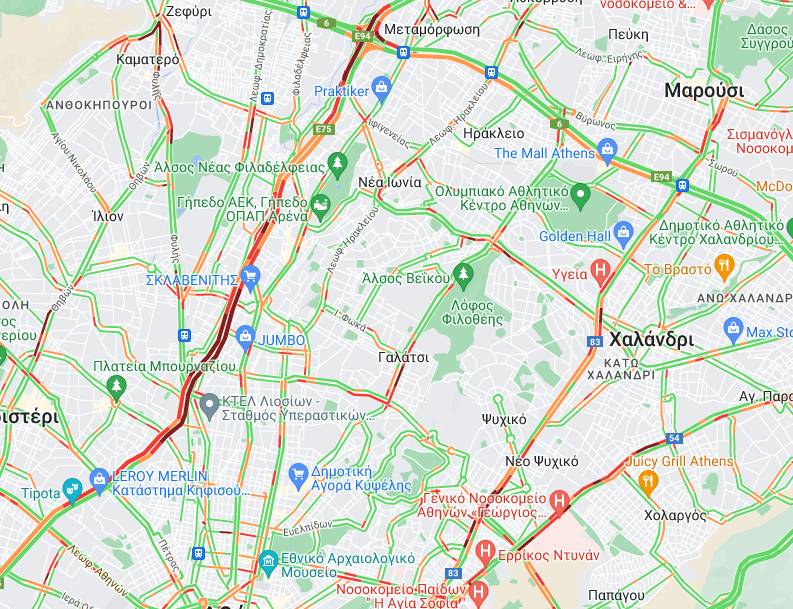Click the ΚΤΕΛ Λιοσίων grey location pin
793x609 pixels.
pyautogui.click(x=208, y=406)
